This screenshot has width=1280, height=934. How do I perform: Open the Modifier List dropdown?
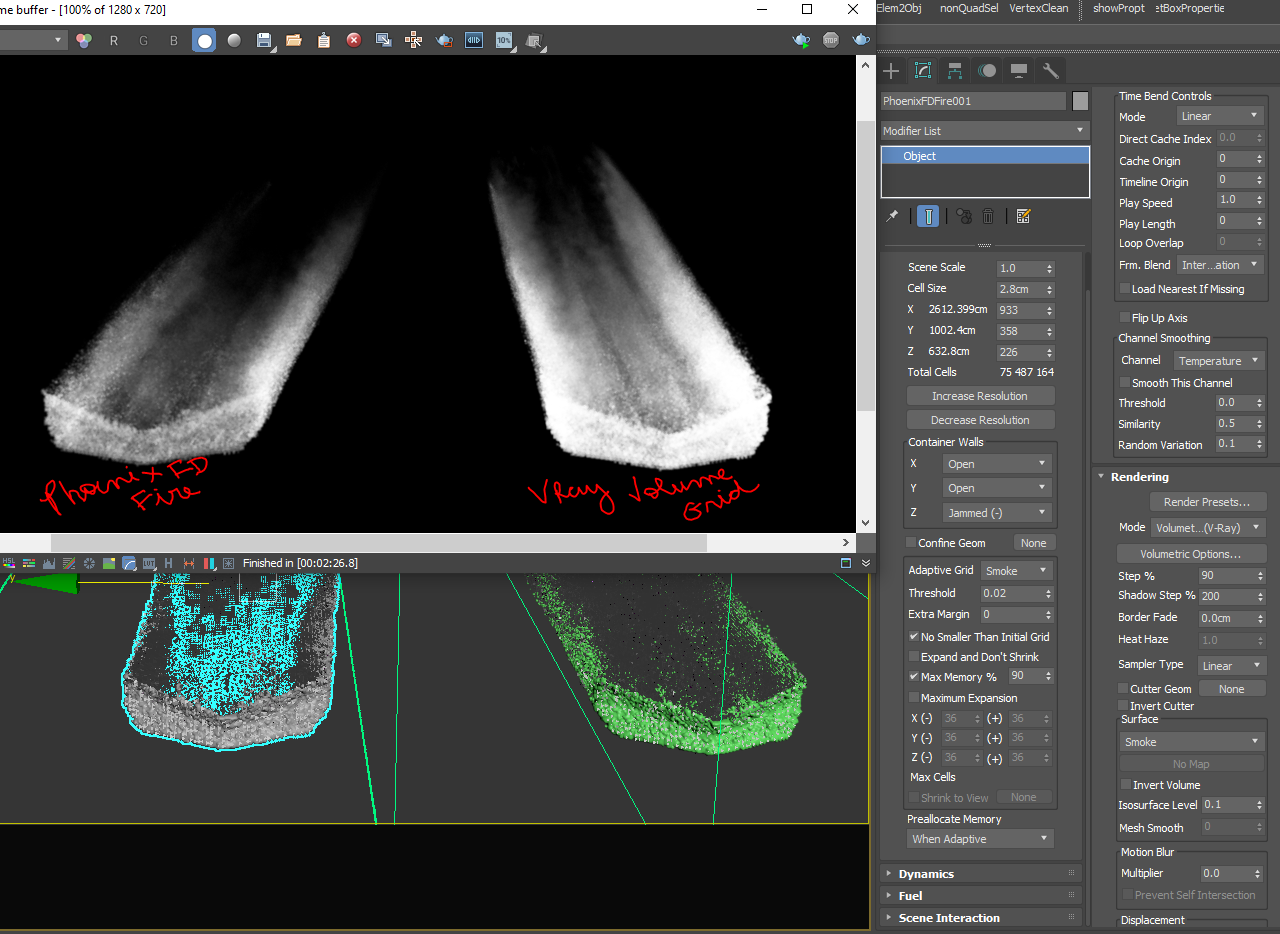[x=984, y=131]
